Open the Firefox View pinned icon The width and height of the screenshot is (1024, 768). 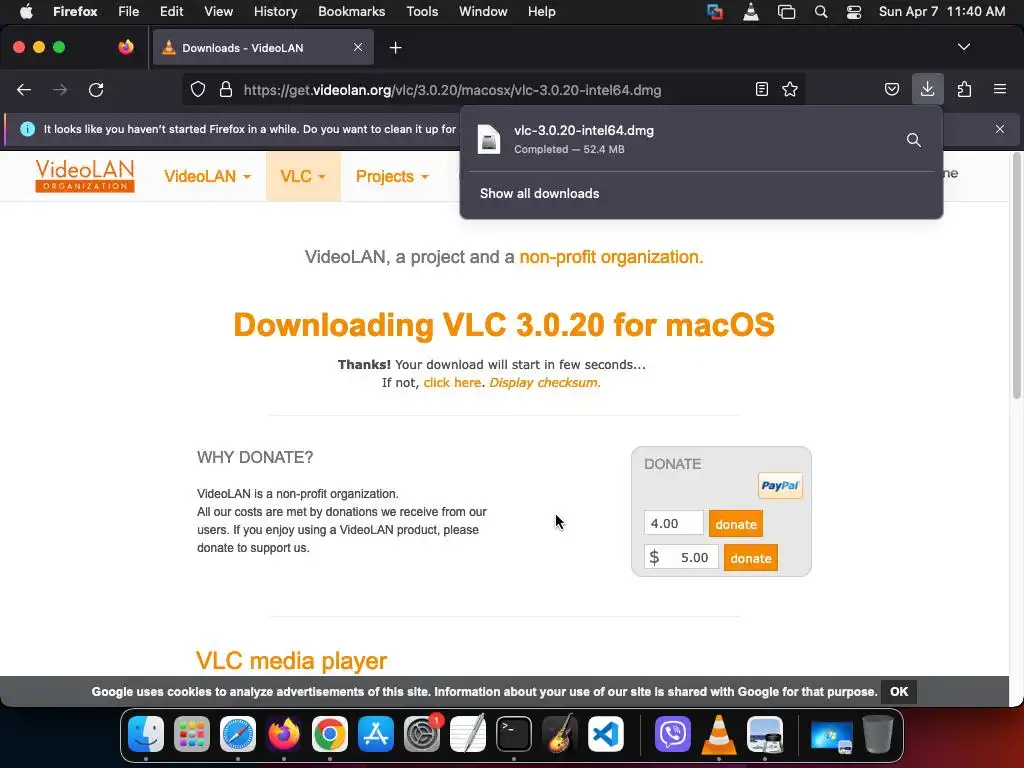[126, 47]
